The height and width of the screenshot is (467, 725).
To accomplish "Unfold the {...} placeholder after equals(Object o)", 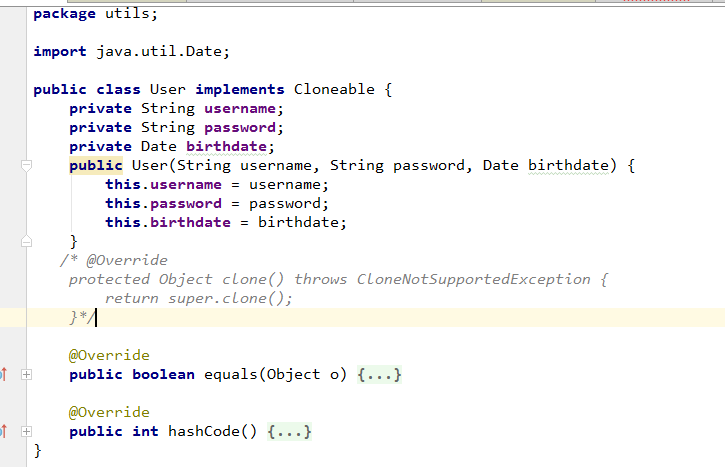I will tap(379, 375).
